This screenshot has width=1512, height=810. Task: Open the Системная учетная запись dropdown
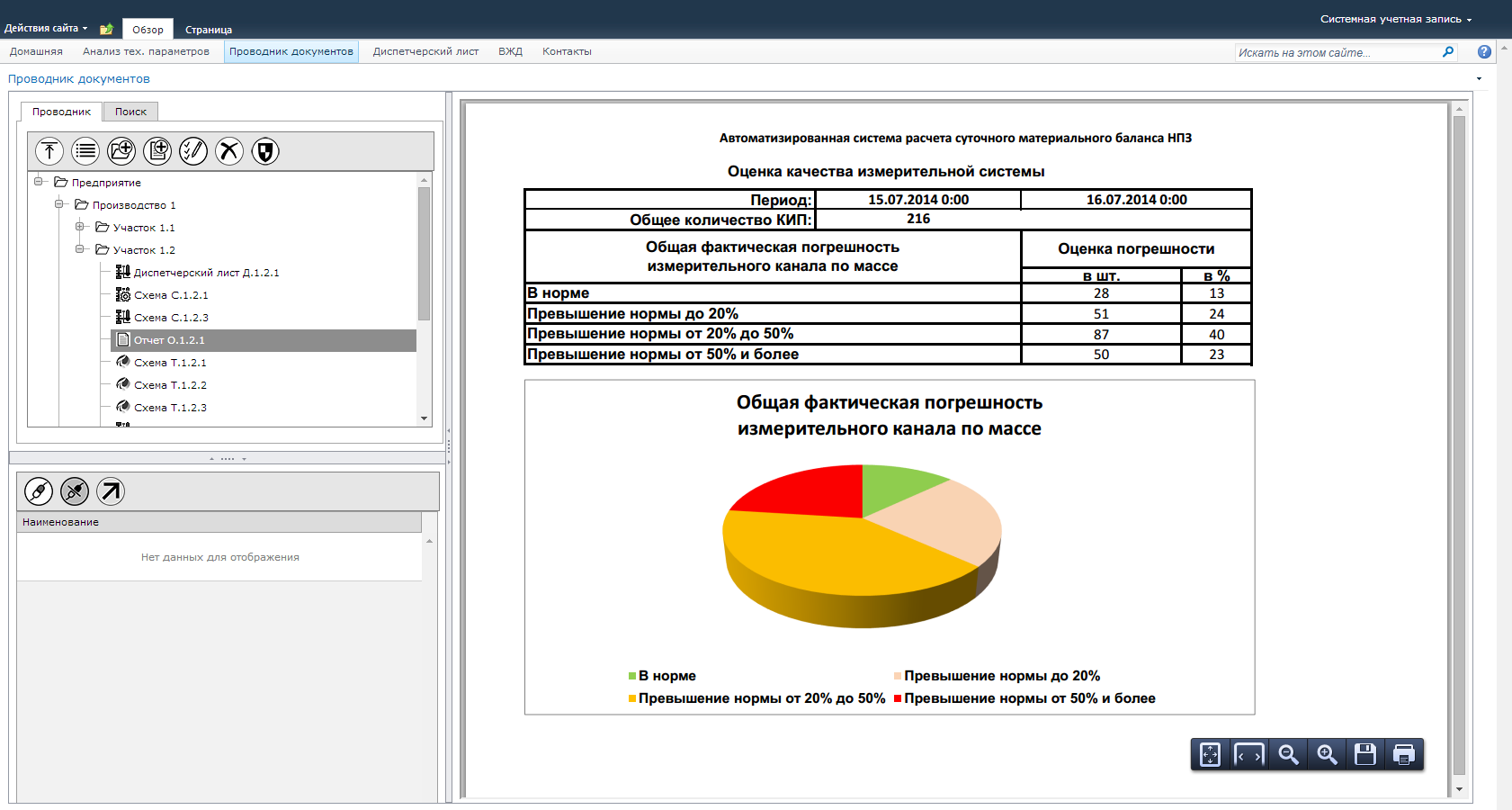click(1396, 19)
